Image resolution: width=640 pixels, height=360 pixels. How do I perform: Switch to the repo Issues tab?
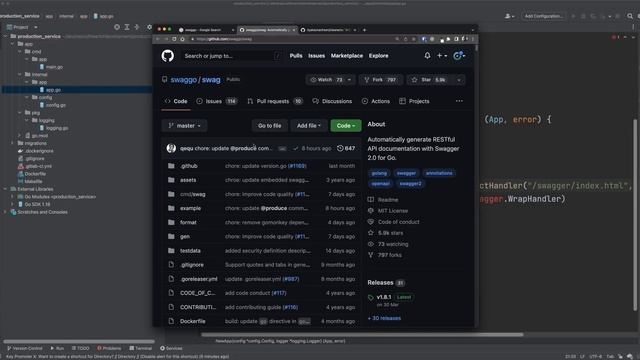pos(217,101)
